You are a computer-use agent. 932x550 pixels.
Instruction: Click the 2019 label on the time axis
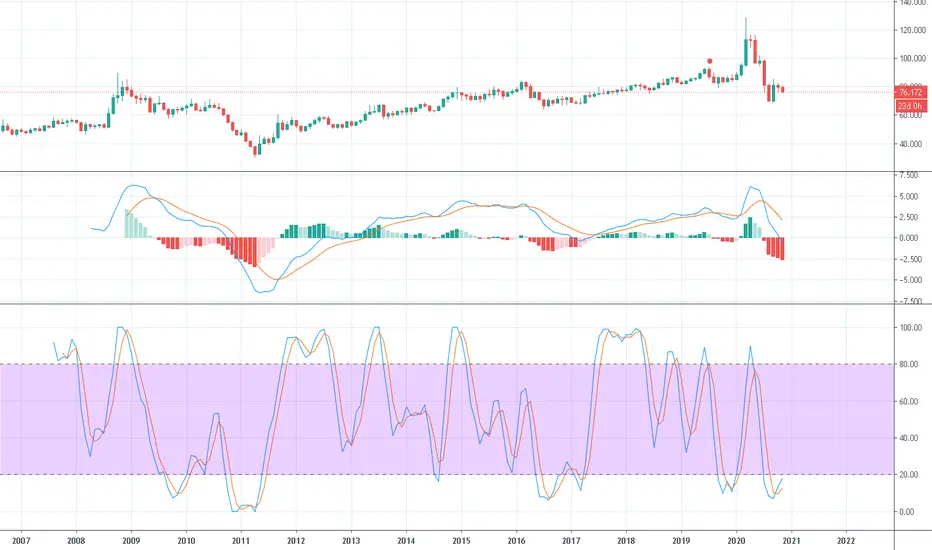coord(681,540)
